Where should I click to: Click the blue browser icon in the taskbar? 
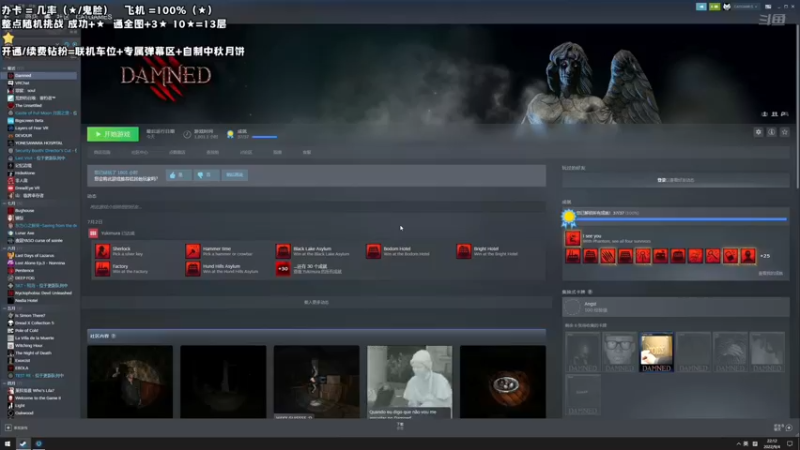tap(38, 444)
